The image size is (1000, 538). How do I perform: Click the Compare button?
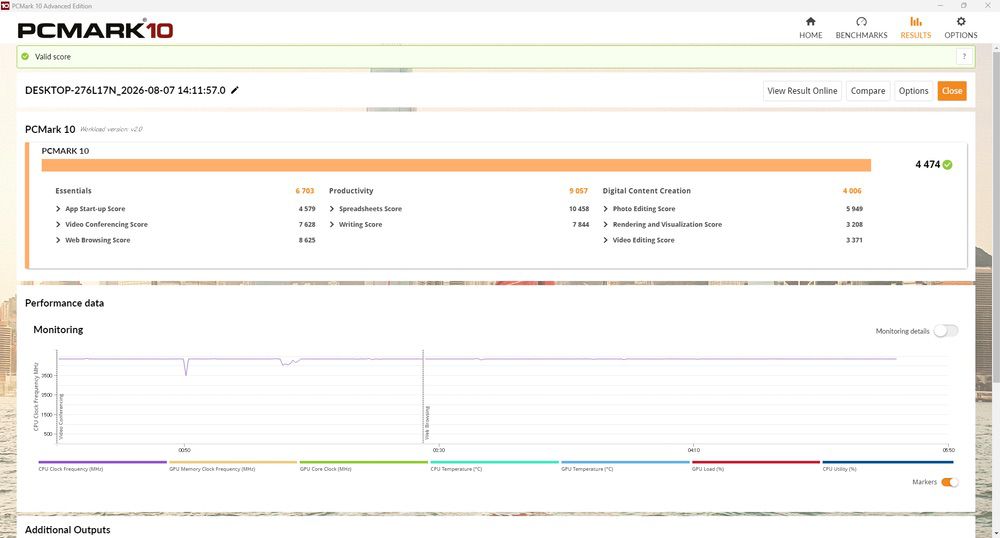pyautogui.click(x=868, y=91)
